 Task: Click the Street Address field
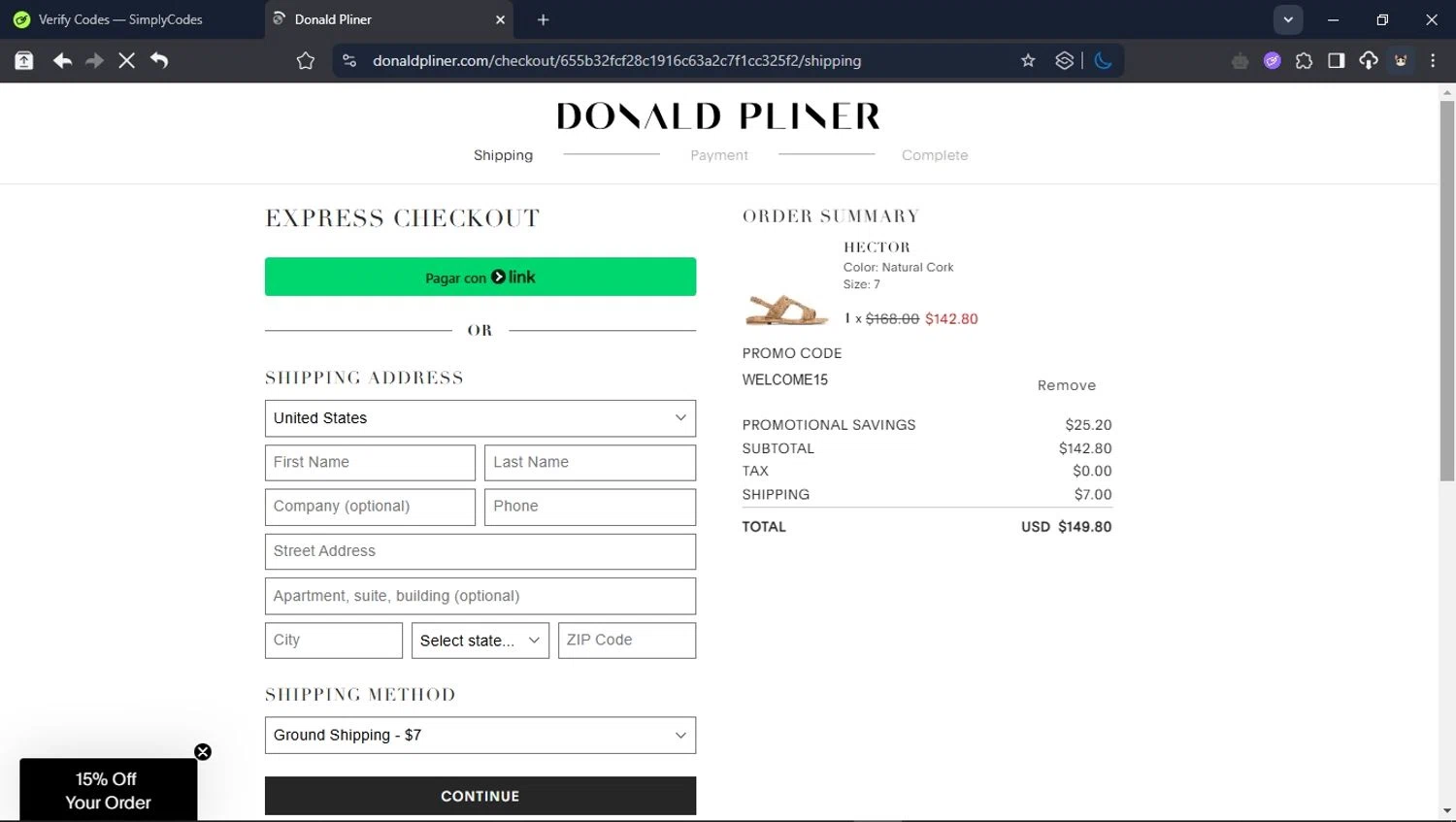pos(480,551)
